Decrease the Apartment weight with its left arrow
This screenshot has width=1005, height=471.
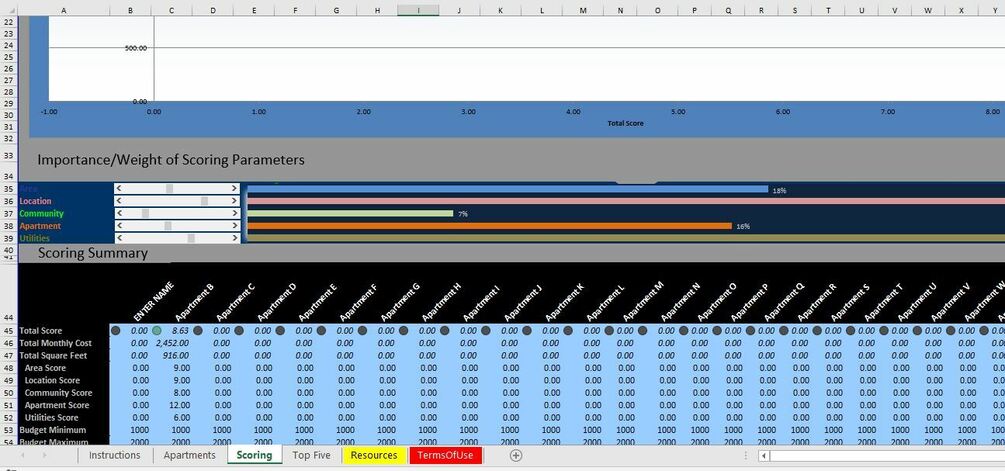click(119, 226)
